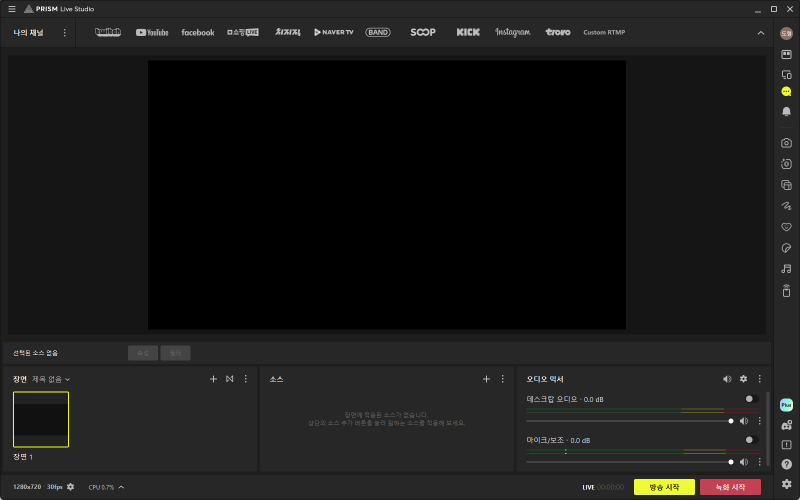Image resolution: width=800 pixels, height=500 pixels.
Task: Open the help question mark icon
Action: pos(786,464)
